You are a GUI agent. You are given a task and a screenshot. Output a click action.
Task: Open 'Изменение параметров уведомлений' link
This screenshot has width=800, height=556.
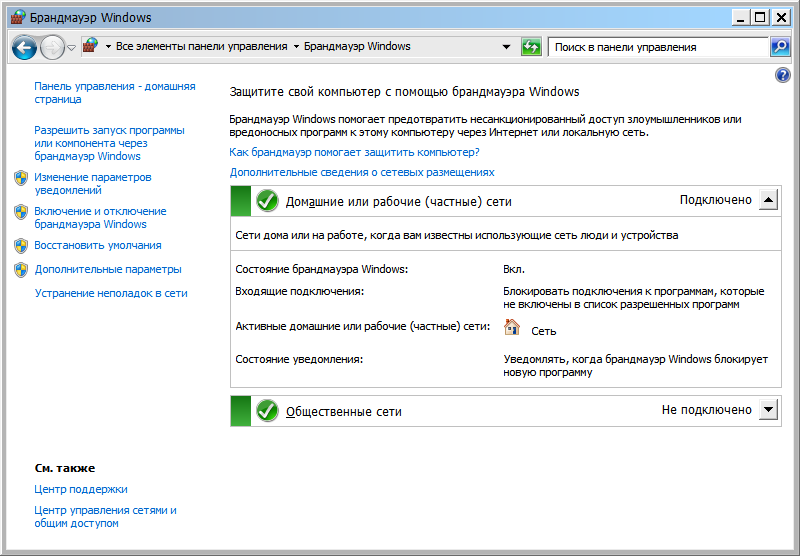point(93,184)
